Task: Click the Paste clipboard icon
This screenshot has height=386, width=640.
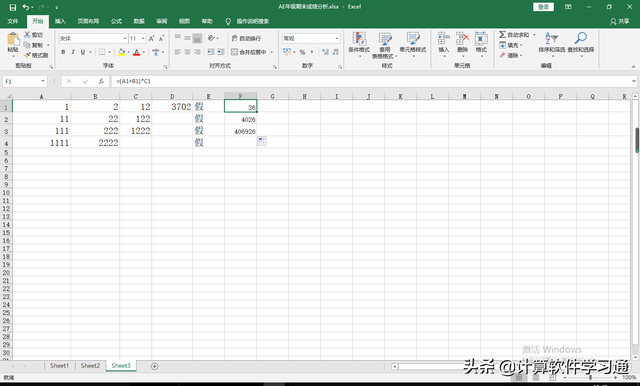Action: (13, 40)
